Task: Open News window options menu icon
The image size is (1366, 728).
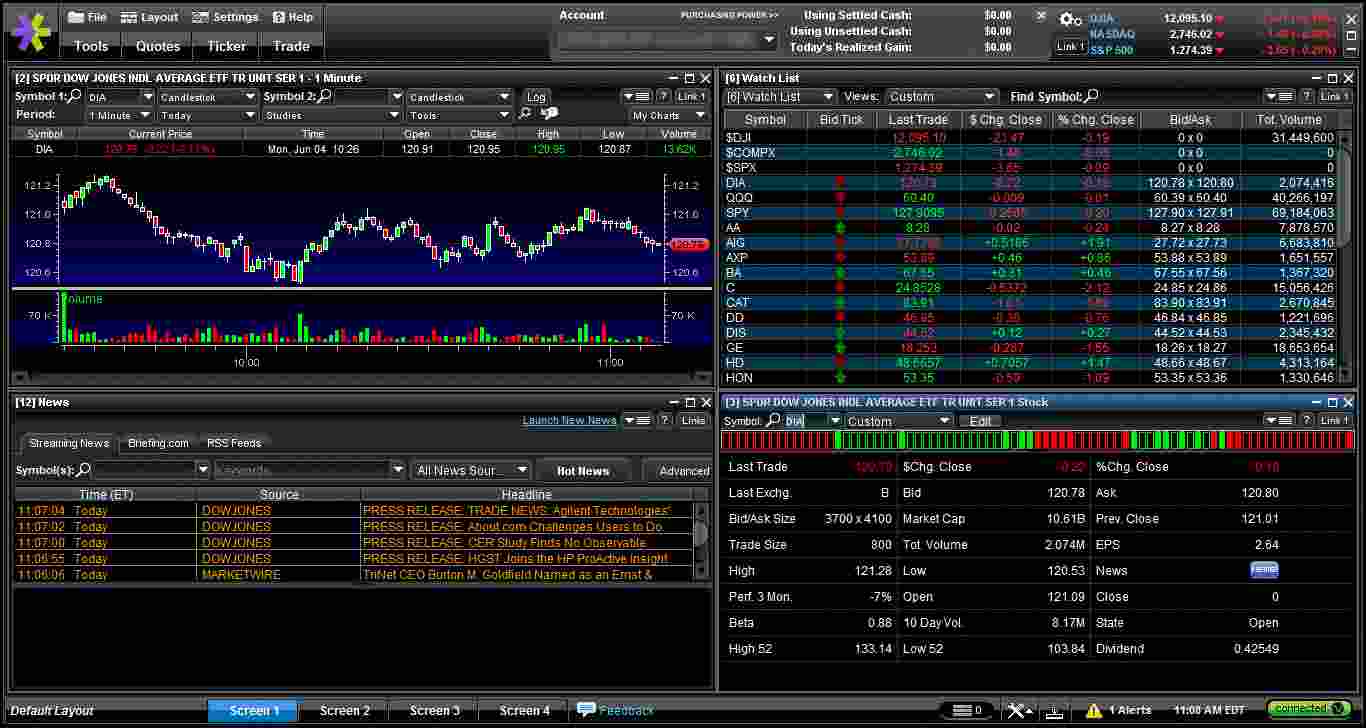Action: click(x=636, y=420)
